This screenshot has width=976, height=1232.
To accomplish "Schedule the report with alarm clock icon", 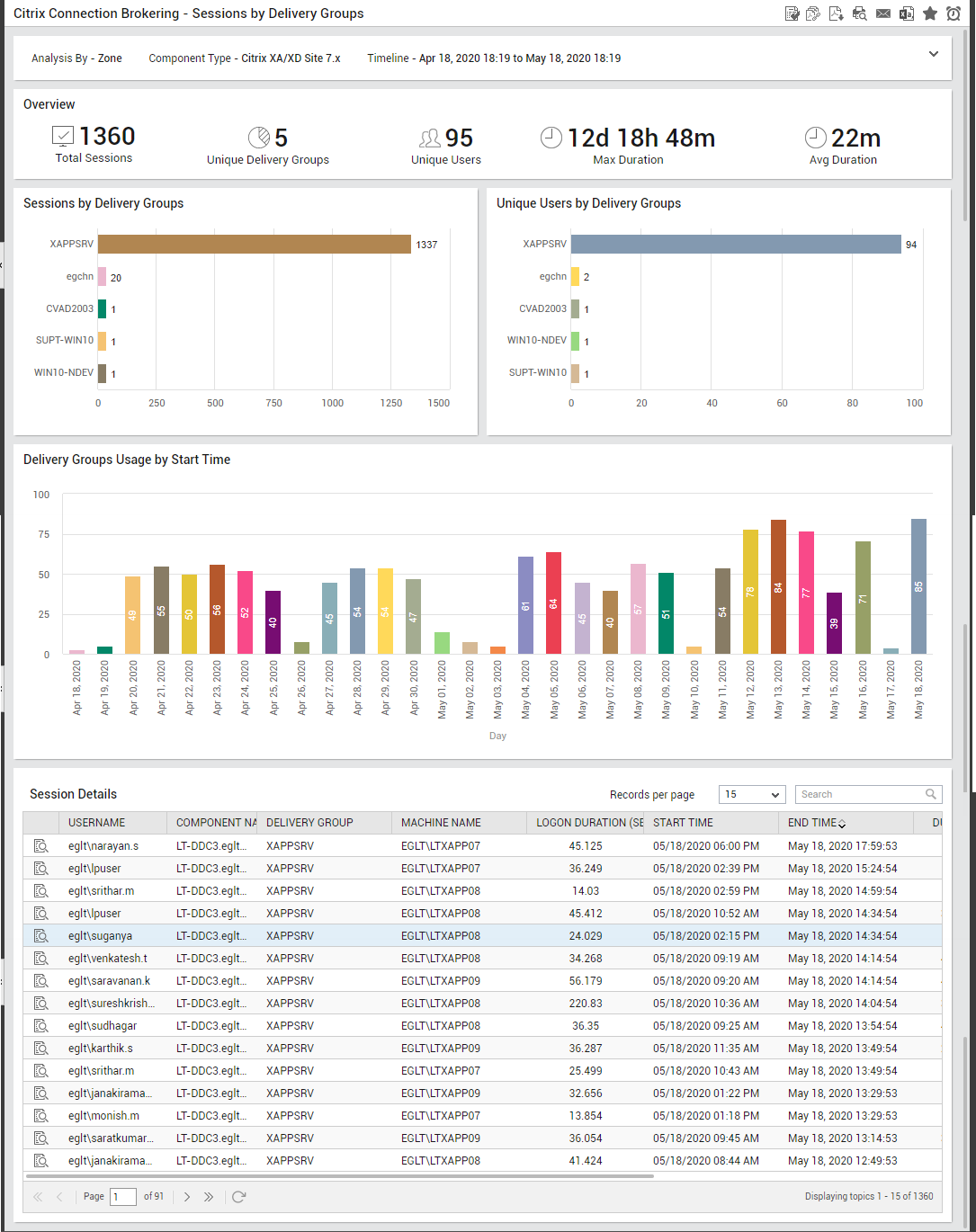I will [954, 13].
